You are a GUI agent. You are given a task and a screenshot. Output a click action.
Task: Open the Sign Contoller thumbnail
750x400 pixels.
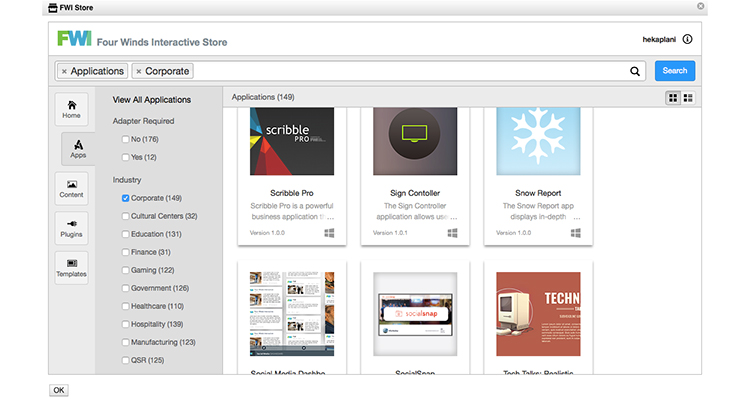(x=415, y=141)
